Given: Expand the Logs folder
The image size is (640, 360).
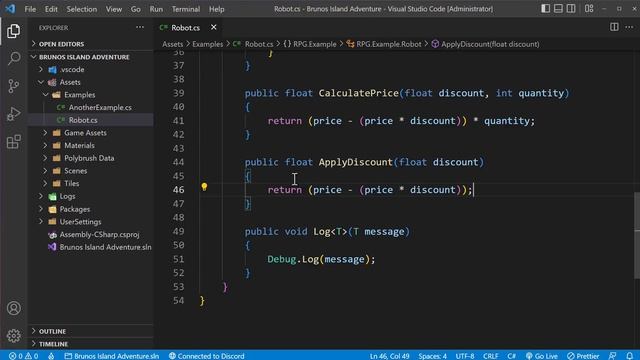Looking at the screenshot, I should 91,196.
